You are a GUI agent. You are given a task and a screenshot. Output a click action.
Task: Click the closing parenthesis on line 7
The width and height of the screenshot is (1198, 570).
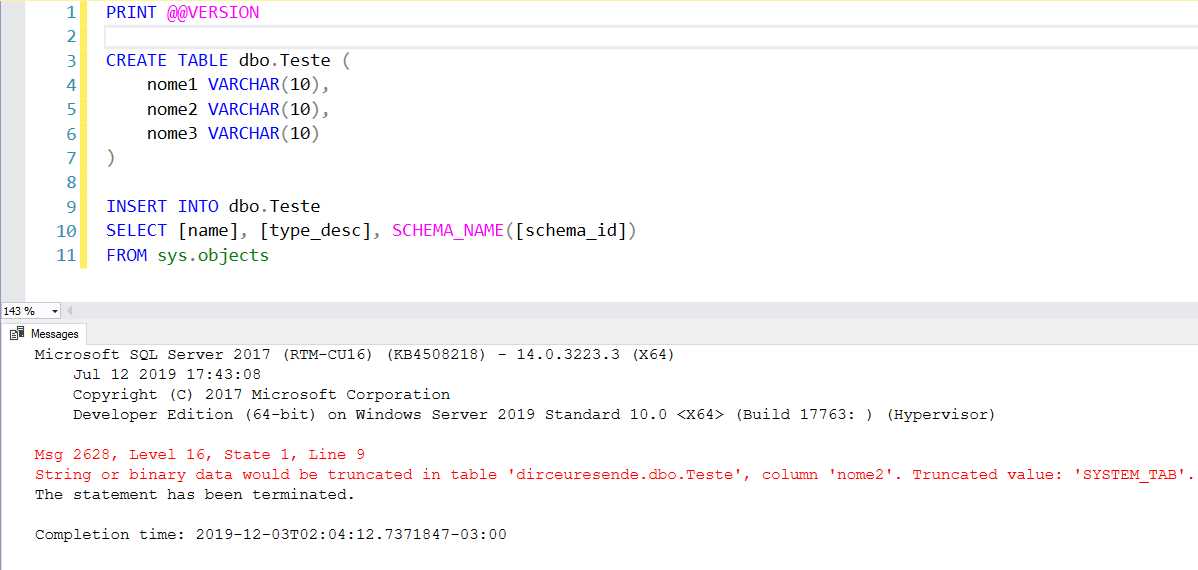[x=111, y=158]
